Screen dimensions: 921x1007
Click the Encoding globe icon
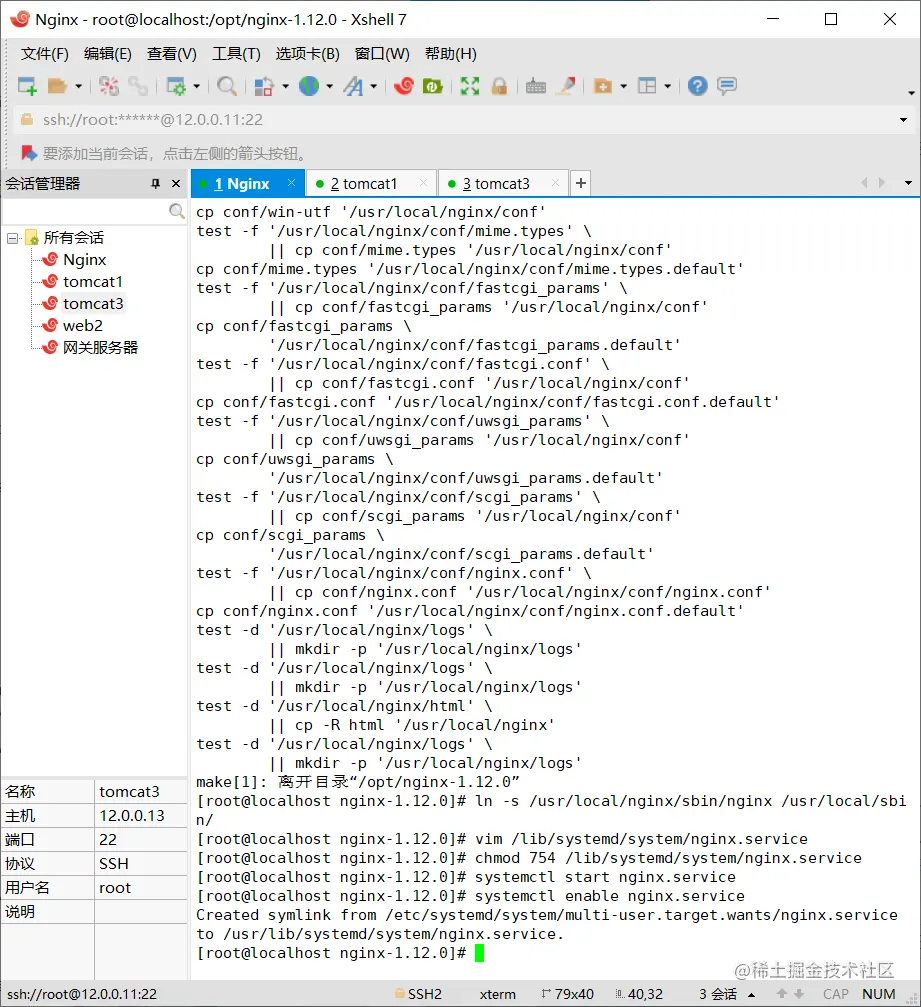pyautogui.click(x=309, y=86)
